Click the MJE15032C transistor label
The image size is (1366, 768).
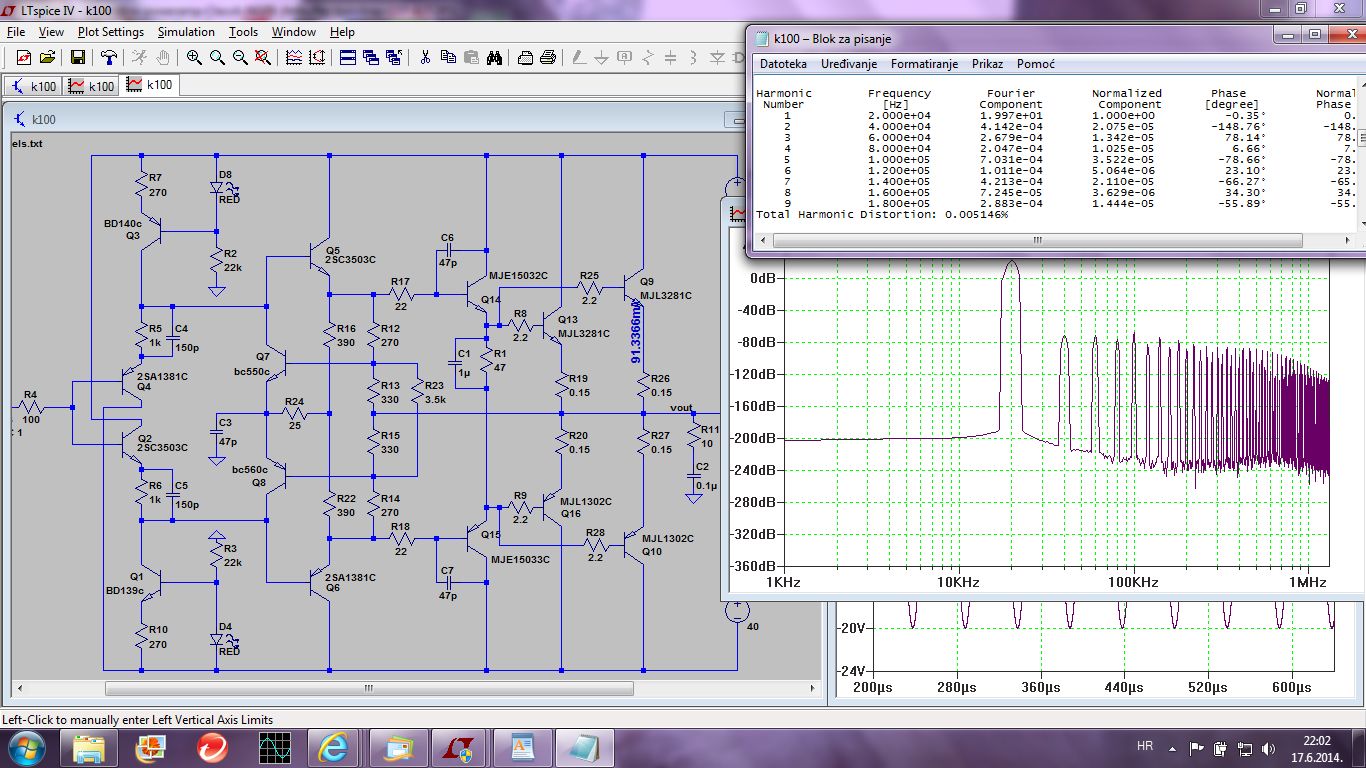519,276
